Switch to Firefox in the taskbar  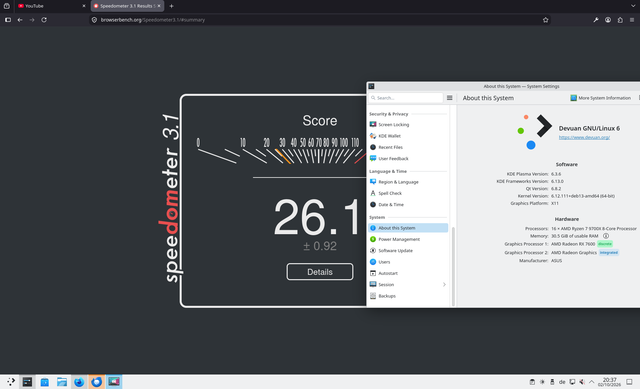click(79, 382)
